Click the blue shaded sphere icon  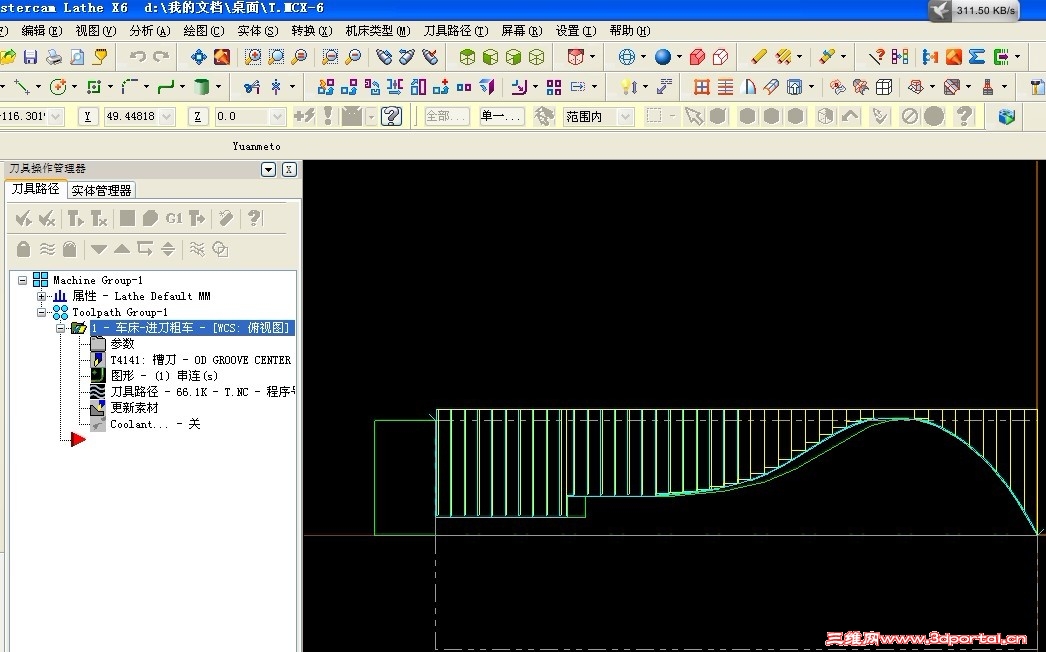pos(663,57)
